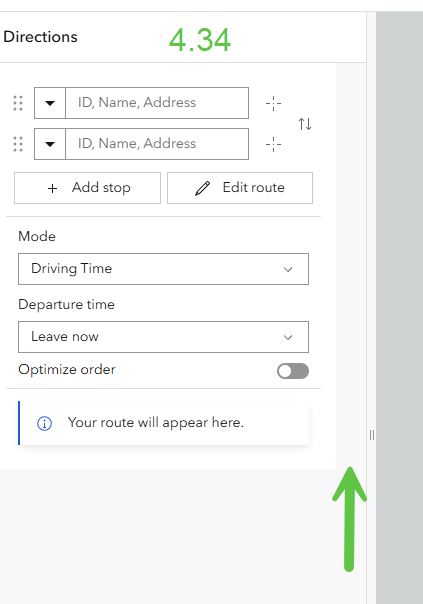
Task: Click the Add stop button
Action: point(87,188)
